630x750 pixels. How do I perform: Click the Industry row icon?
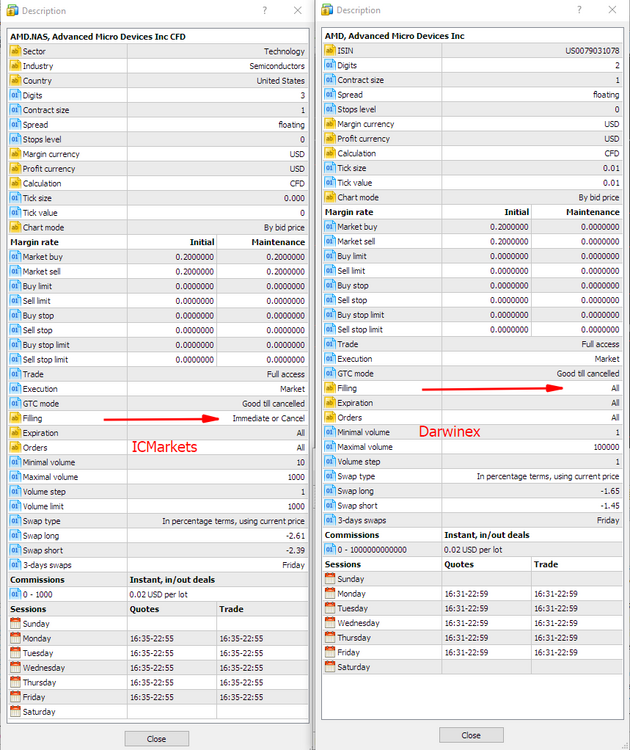[x=15, y=66]
